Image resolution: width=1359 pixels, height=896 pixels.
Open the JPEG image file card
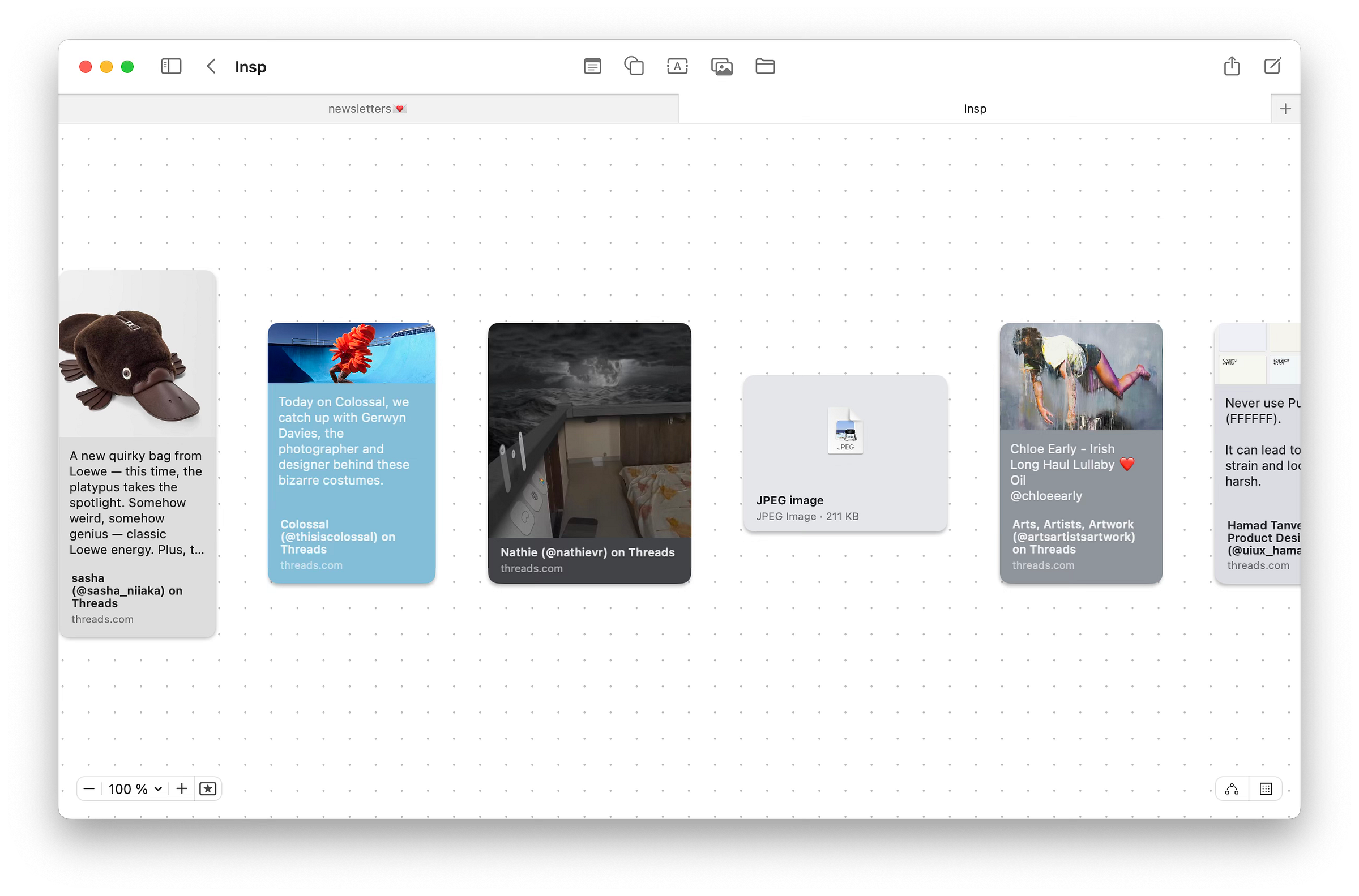[x=845, y=453]
